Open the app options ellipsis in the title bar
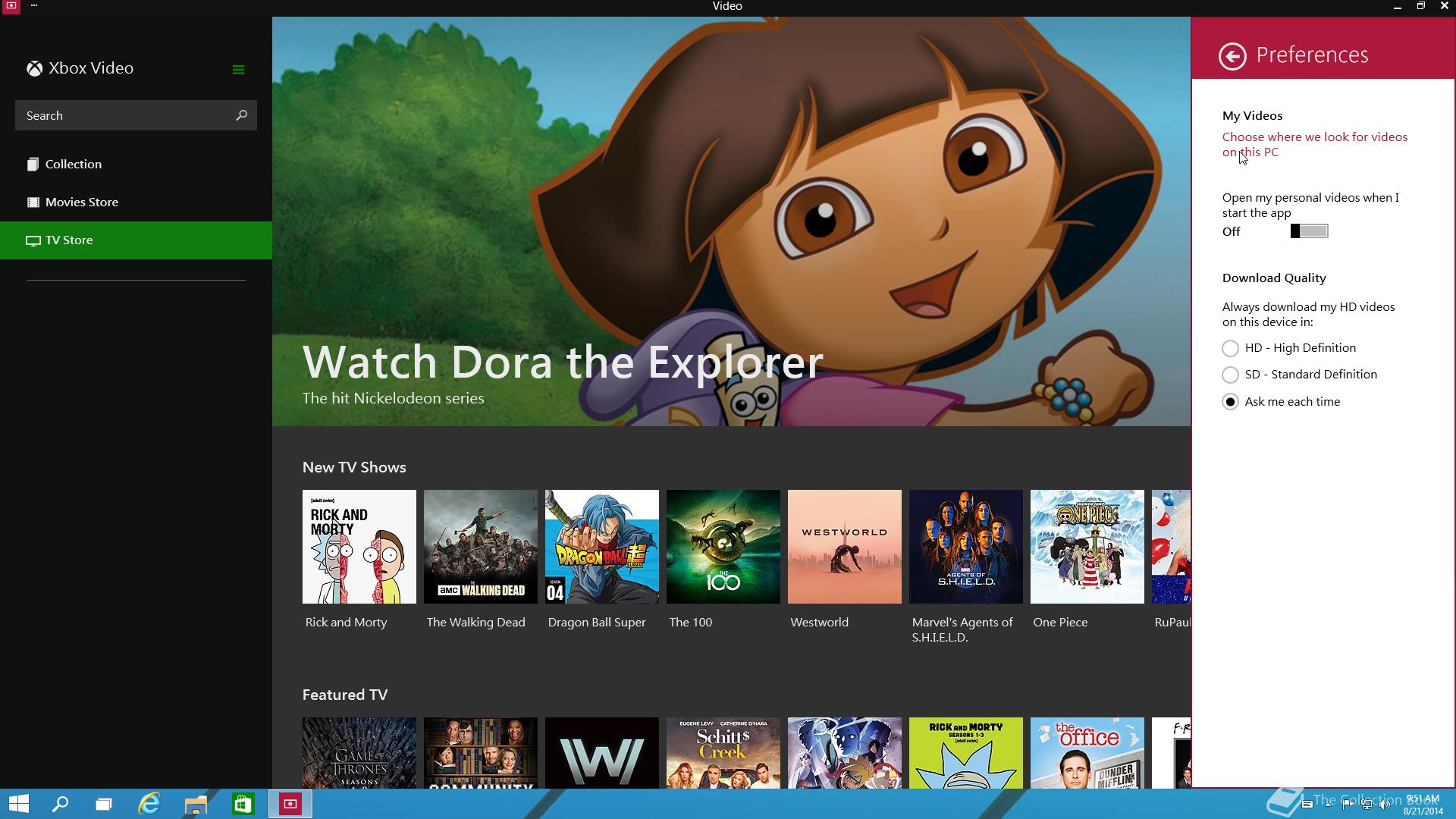 [x=34, y=5]
